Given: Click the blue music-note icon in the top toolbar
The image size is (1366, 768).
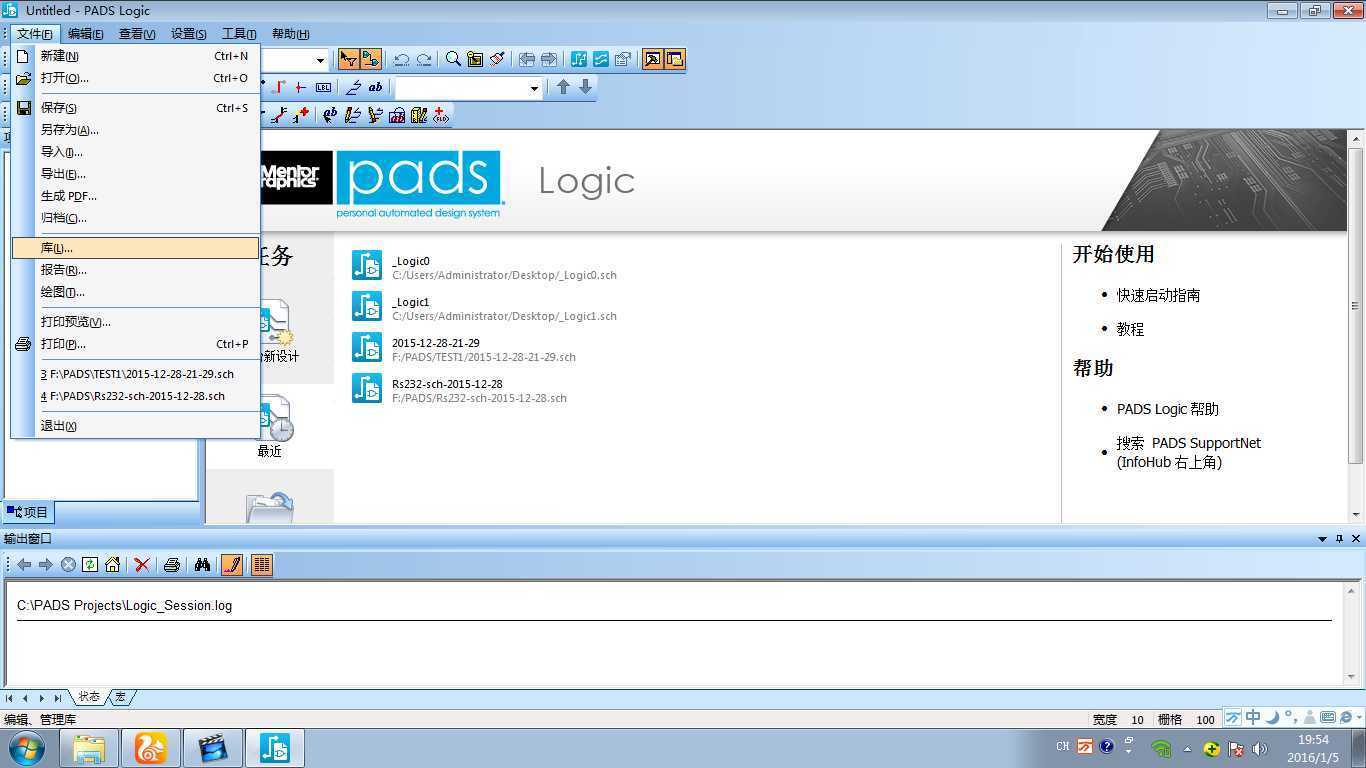Looking at the screenshot, I should click(578, 59).
